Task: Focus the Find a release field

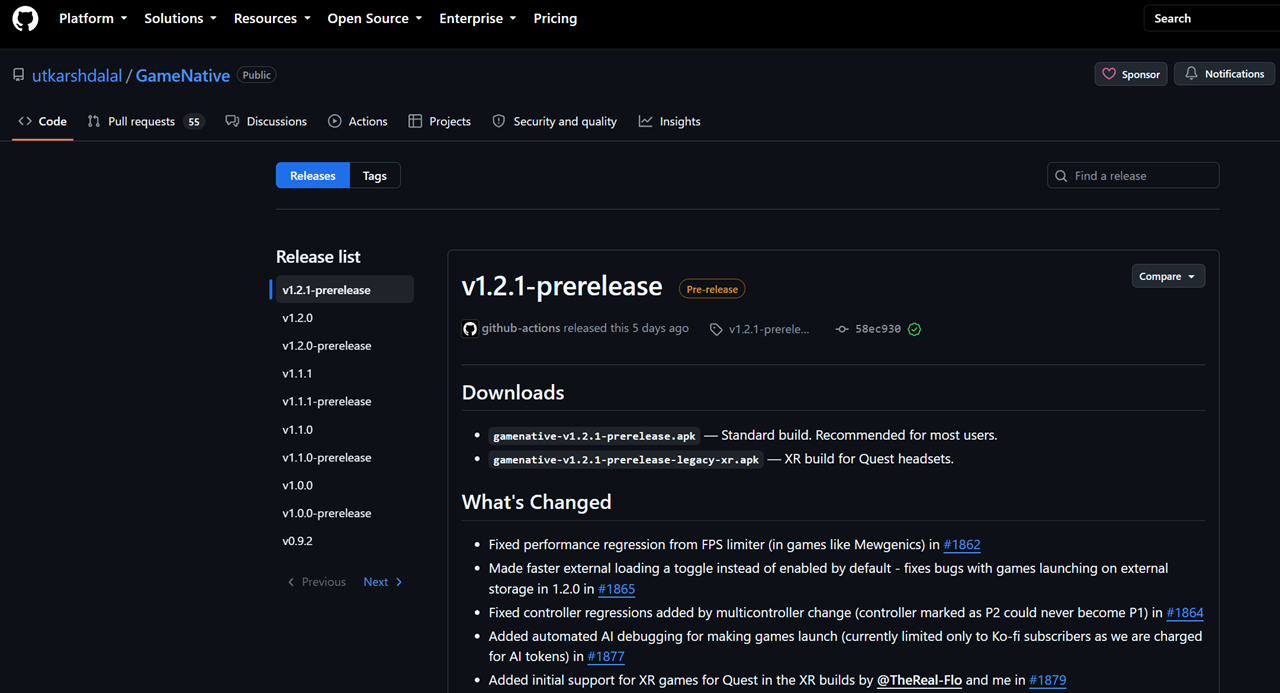Action: pyautogui.click(x=1133, y=176)
